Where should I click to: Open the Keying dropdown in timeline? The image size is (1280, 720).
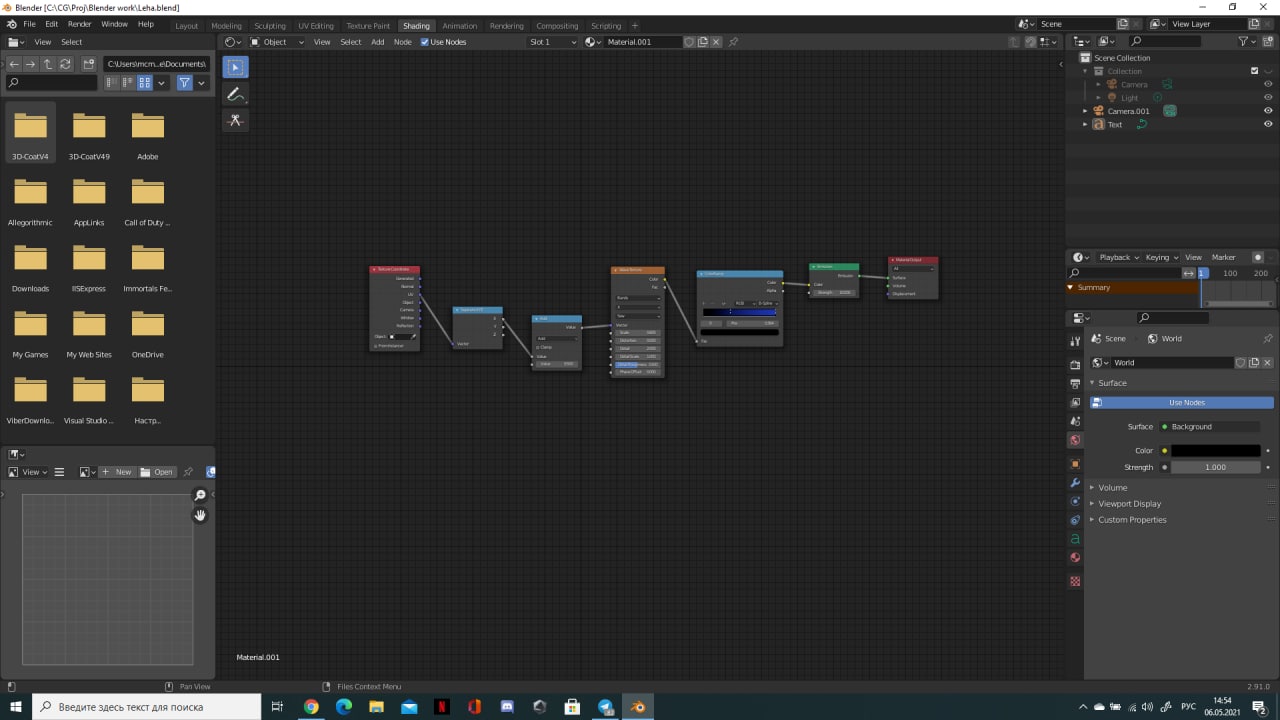pos(1162,257)
